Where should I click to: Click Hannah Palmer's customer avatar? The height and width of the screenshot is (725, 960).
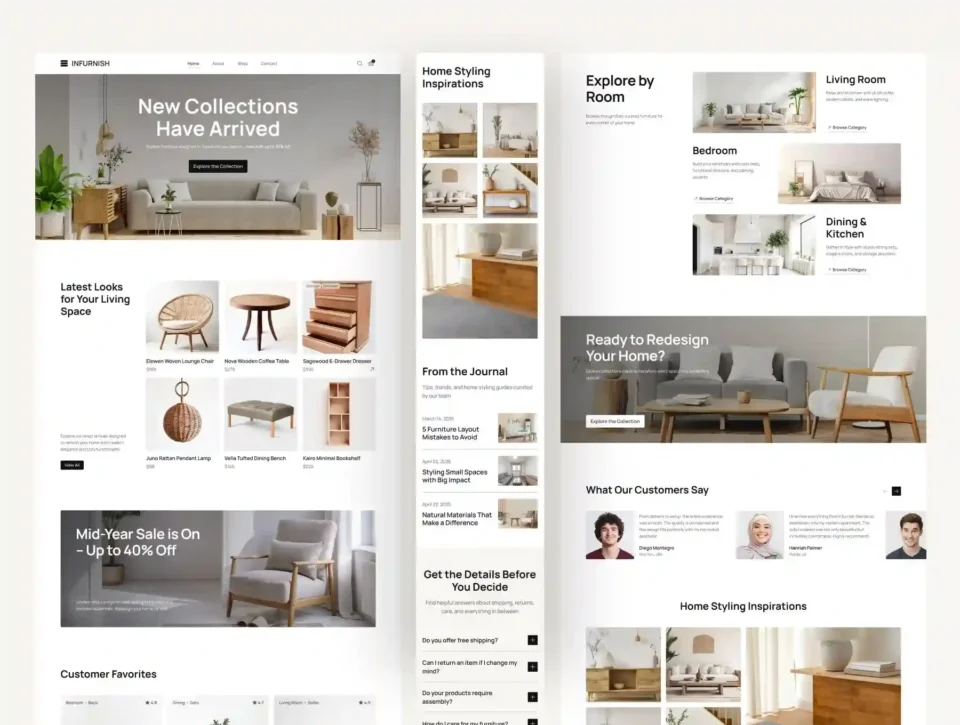tap(760, 535)
